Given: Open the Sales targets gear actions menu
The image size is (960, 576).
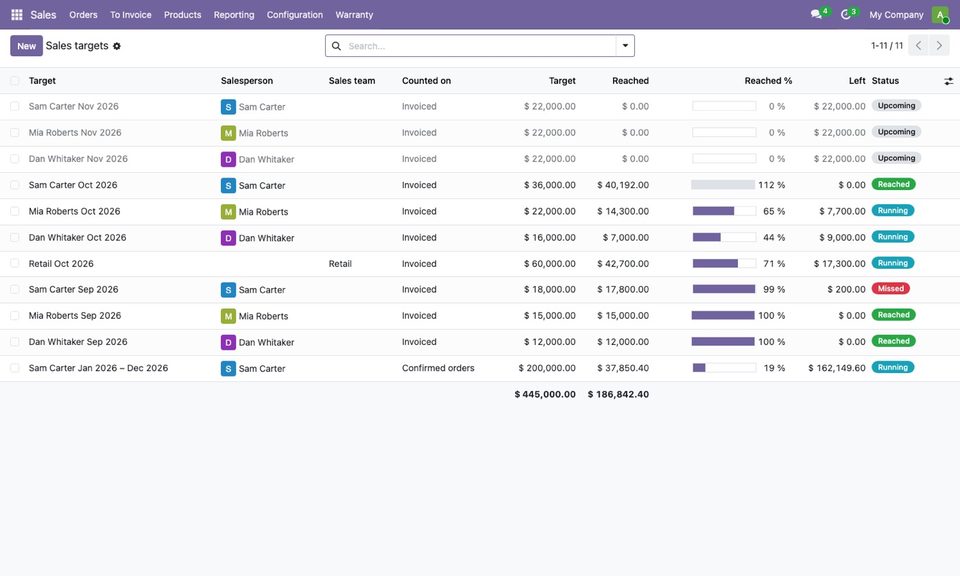Looking at the screenshot, I should coord(117,46).
